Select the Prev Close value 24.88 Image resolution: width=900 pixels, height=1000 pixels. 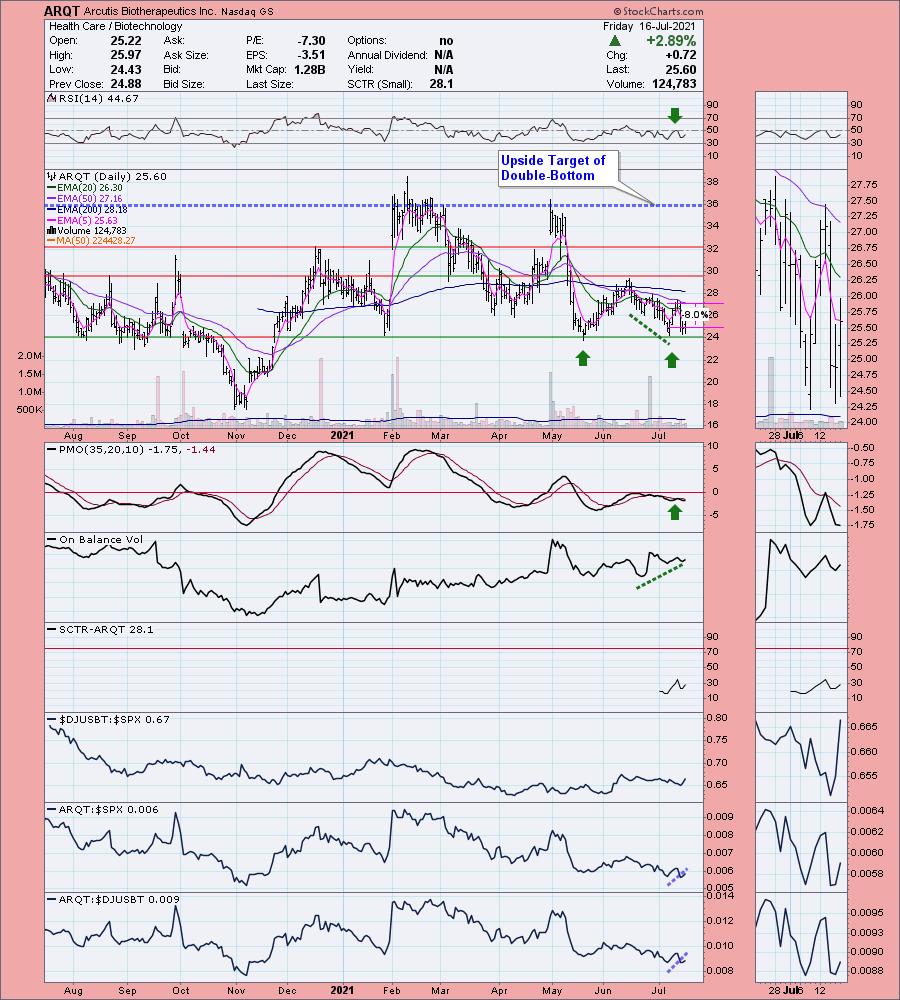pyautogui.click(x=126, y=84)
